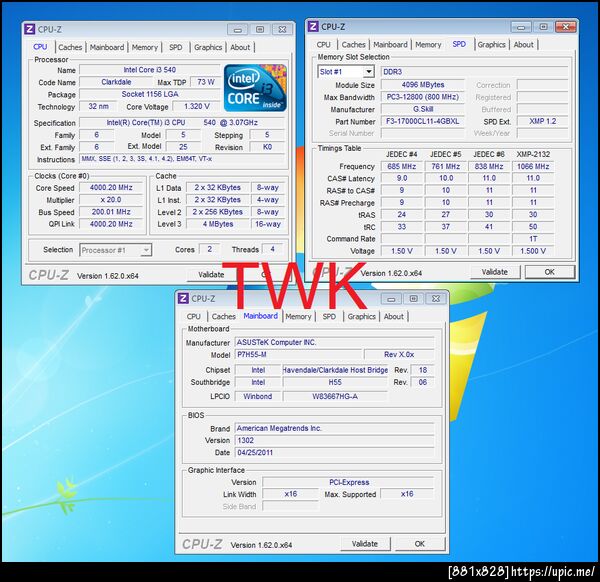Click the Intel Core i3 logo badge
The image size is (600, 582).
point(255,88)
